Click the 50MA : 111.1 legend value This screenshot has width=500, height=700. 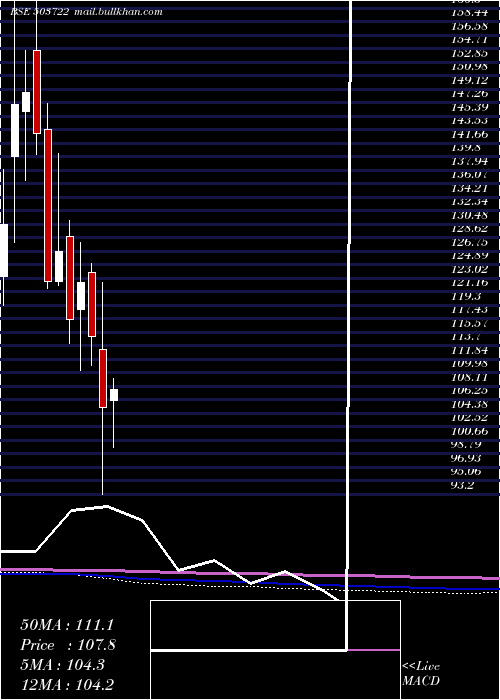(67, 625)
